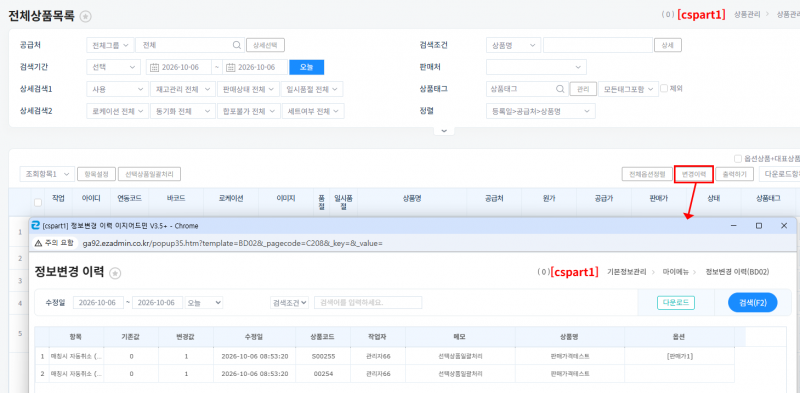Check the 옵션상품+대표상품 checkbox
This screenshot has width=800, height=393.
click(x=738, y=159)
